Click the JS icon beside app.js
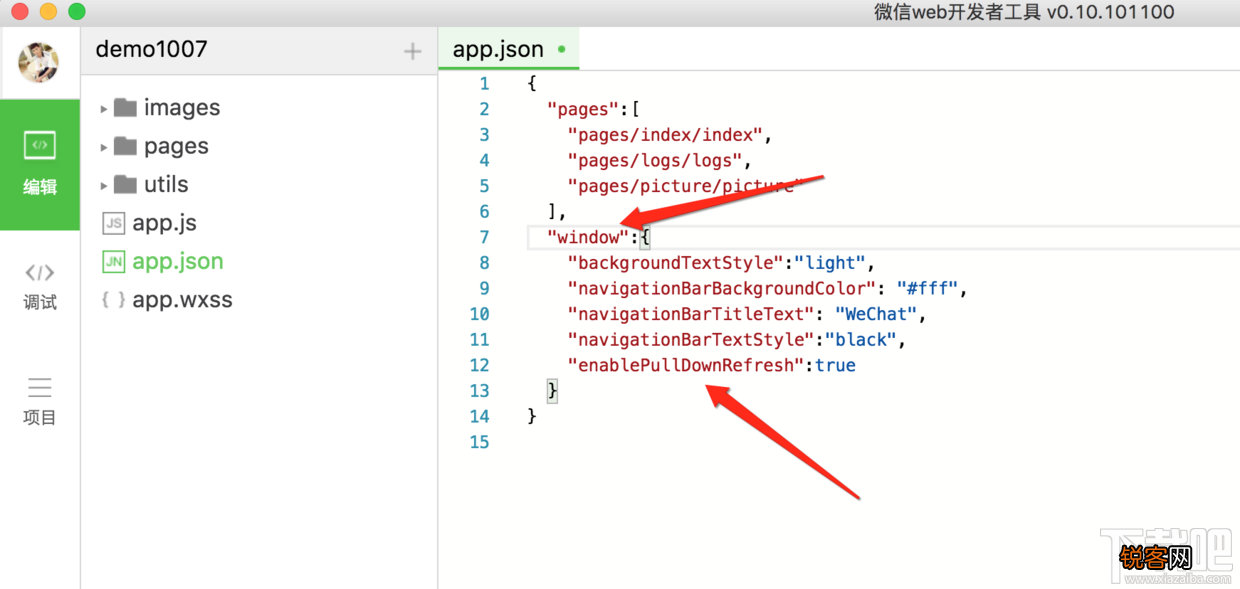The image size is (1240, 589). (114, 224)
